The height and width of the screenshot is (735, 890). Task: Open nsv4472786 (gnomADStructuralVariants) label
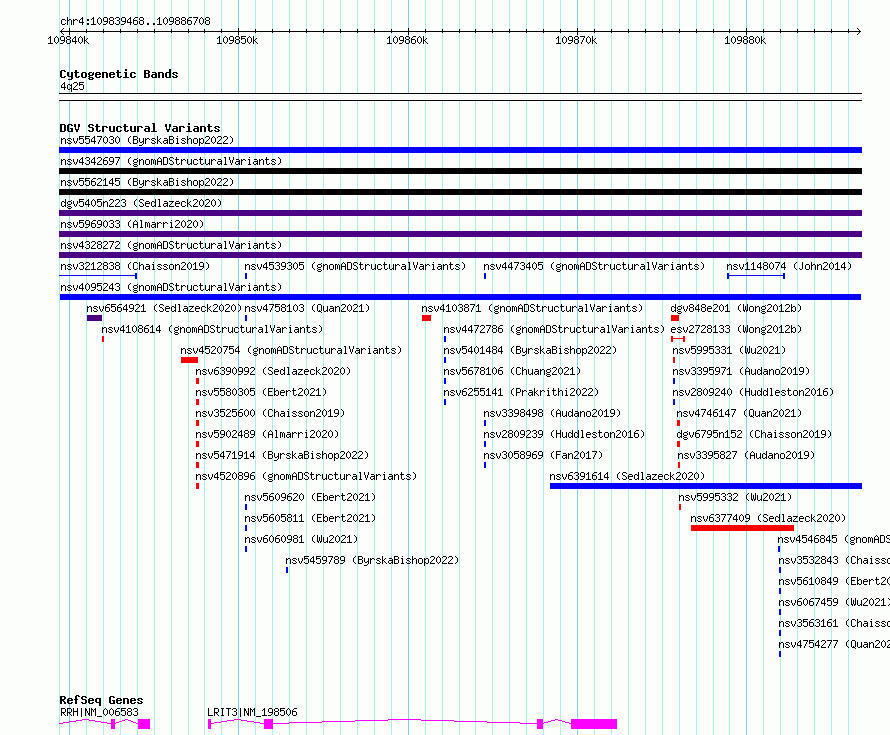pos(554,329)
